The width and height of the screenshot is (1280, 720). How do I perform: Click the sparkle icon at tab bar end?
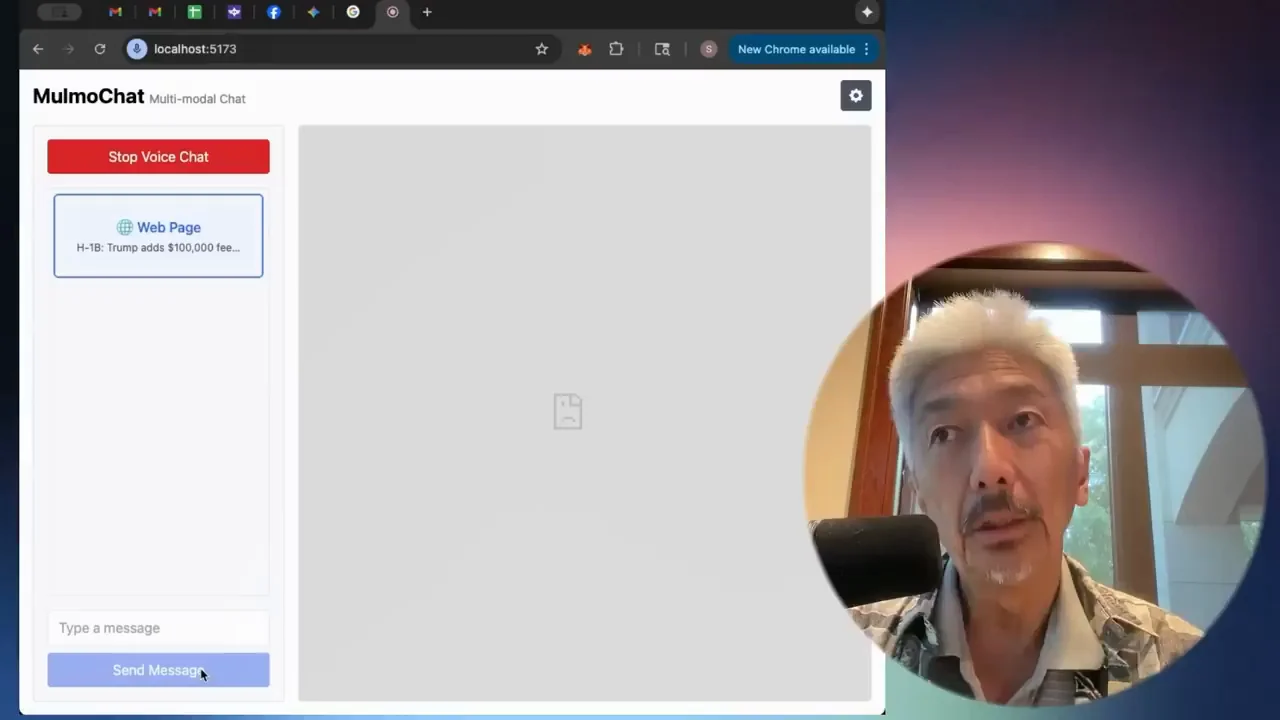[866, 12]
